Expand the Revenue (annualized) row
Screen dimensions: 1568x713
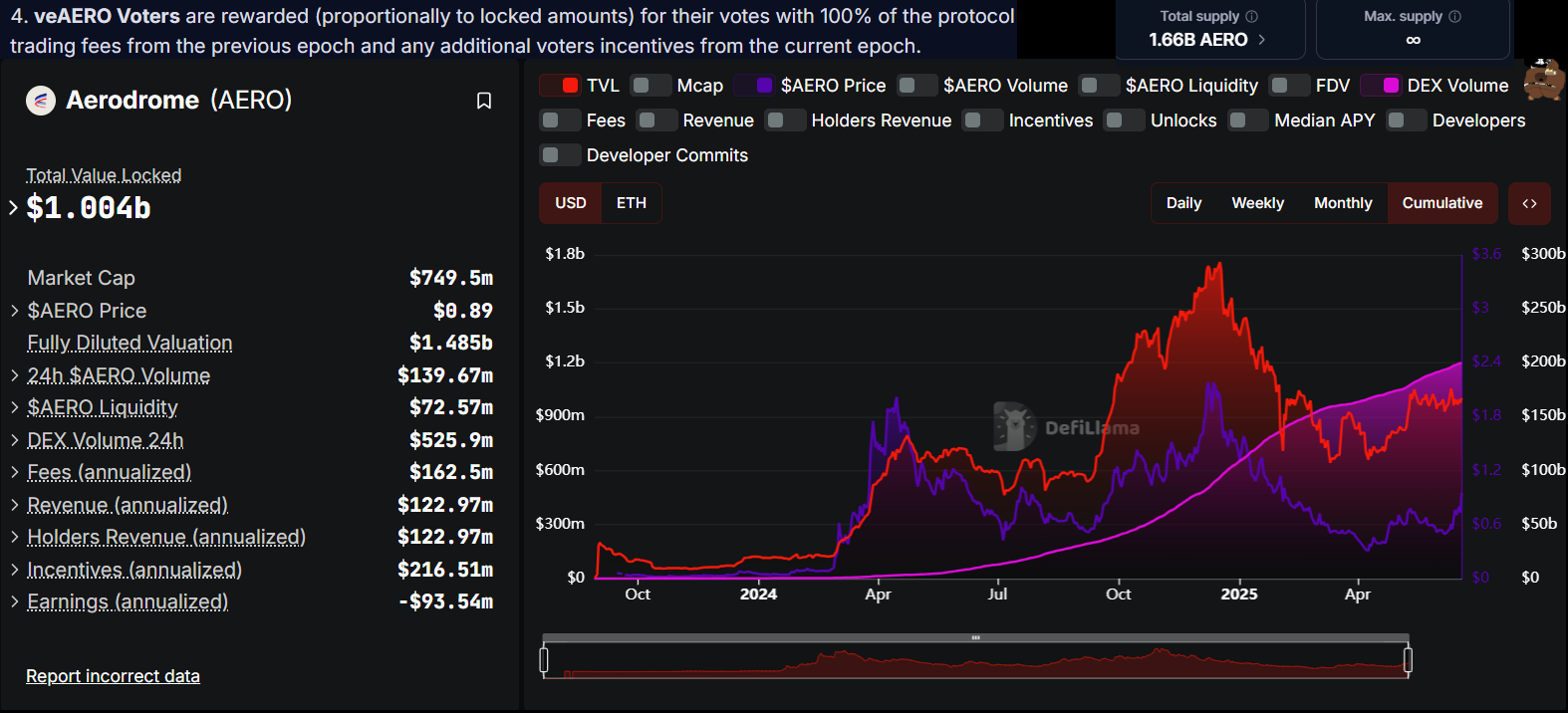tap(15, 505)
